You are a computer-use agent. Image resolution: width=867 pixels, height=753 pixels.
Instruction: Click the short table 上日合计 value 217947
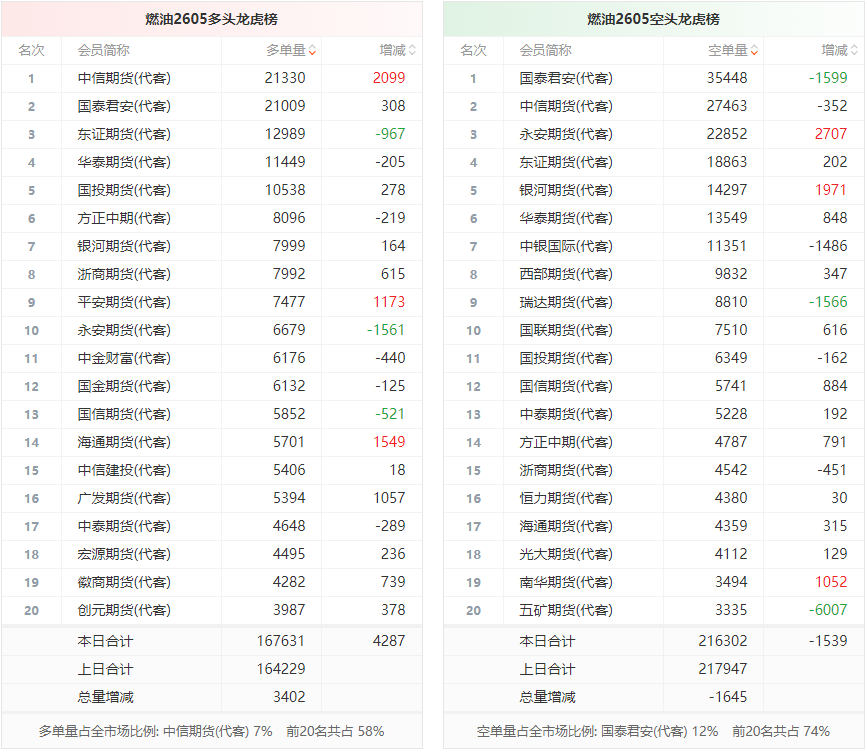tap(723, 670)
